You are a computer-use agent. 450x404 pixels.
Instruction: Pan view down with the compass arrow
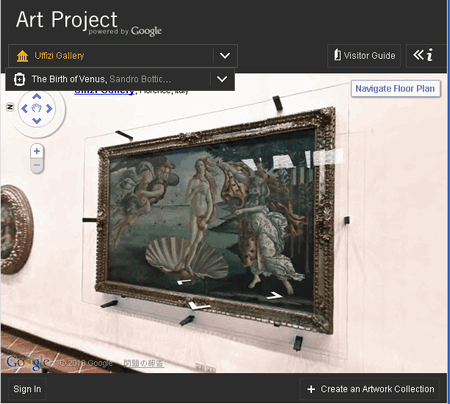point(37,121)
